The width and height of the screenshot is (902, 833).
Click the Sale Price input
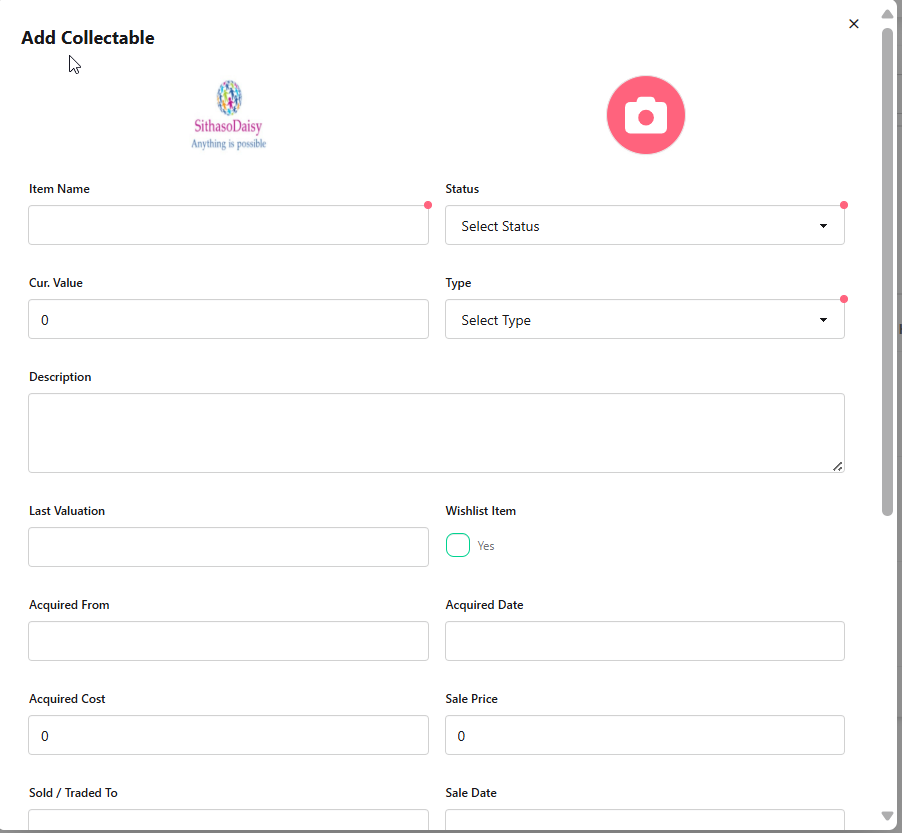[644, 735]
